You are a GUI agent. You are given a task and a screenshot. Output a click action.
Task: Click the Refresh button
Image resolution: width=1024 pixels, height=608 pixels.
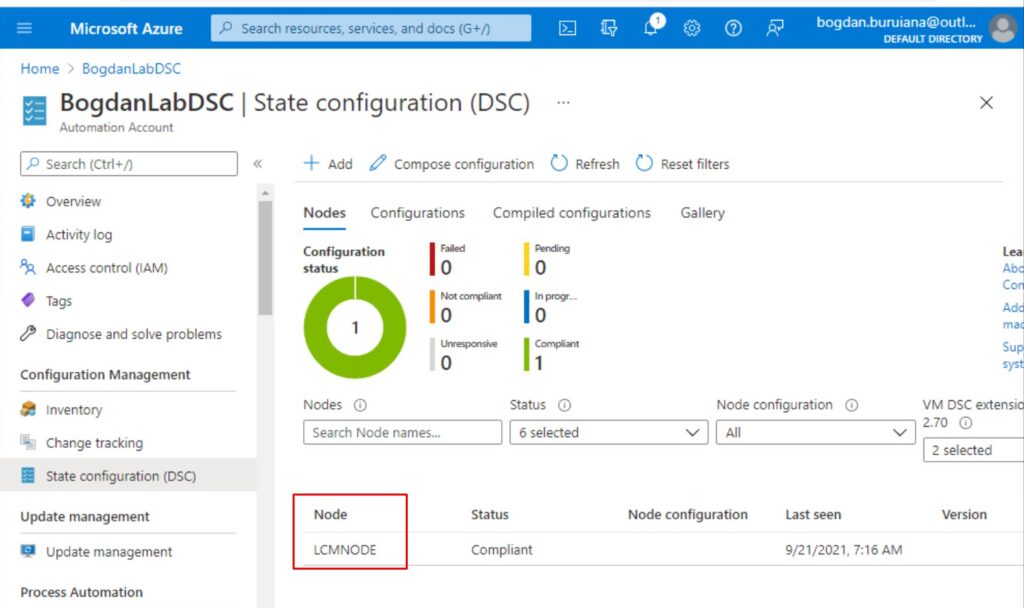(585, 163)
